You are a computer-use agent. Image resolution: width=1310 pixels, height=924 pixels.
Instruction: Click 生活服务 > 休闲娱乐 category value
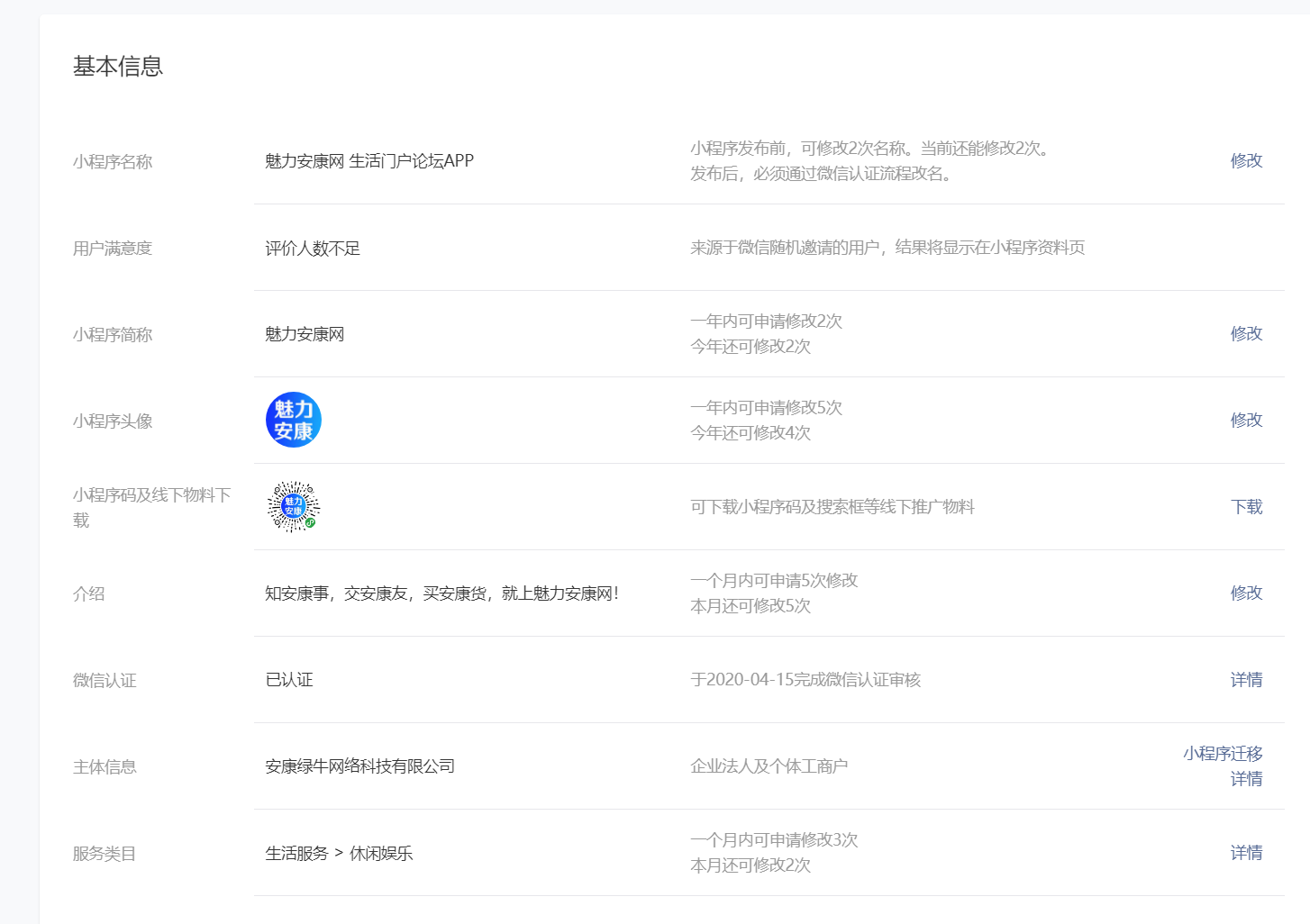pos(339,853)
